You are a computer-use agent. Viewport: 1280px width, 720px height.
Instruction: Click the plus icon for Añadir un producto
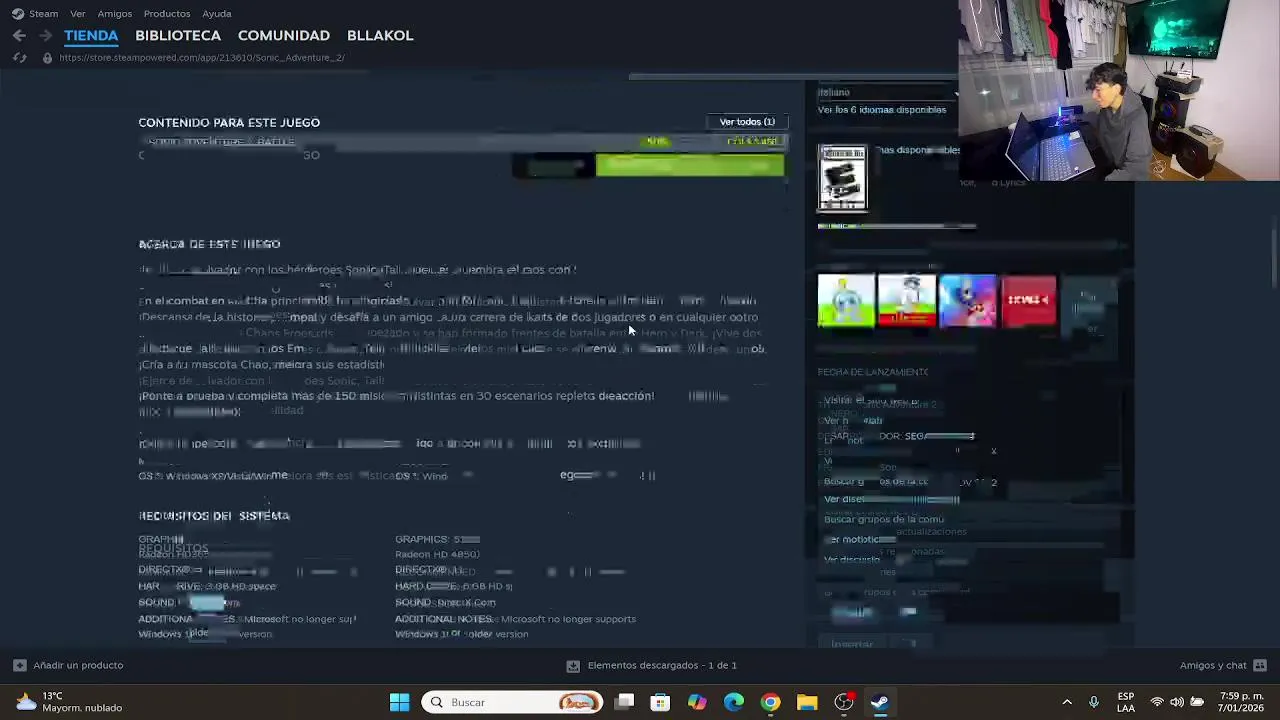[19, 665]
